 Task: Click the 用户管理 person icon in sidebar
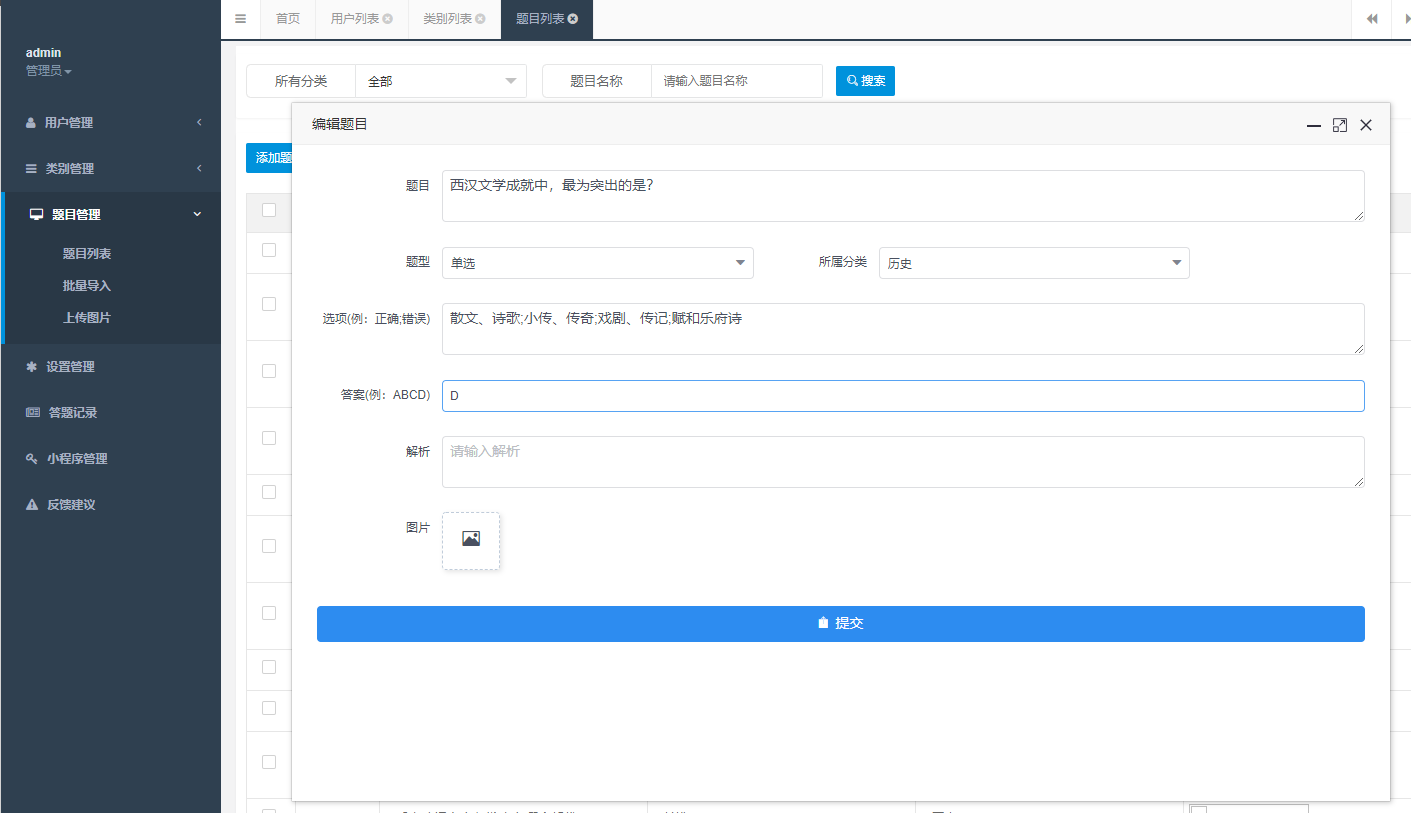31,122
